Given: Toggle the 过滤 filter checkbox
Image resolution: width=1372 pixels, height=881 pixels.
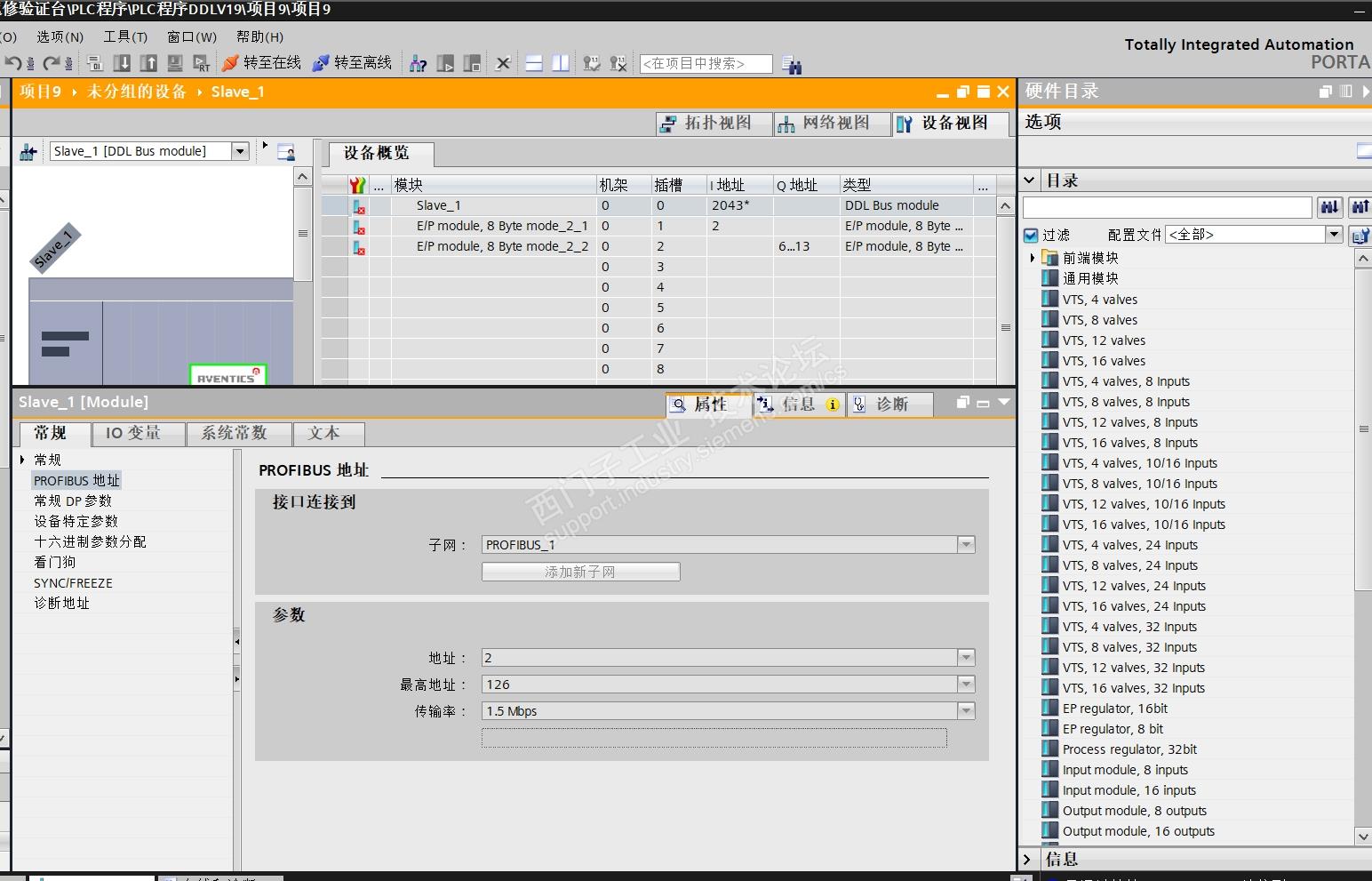Looking at the screenshot, I should pos(1031,235).
